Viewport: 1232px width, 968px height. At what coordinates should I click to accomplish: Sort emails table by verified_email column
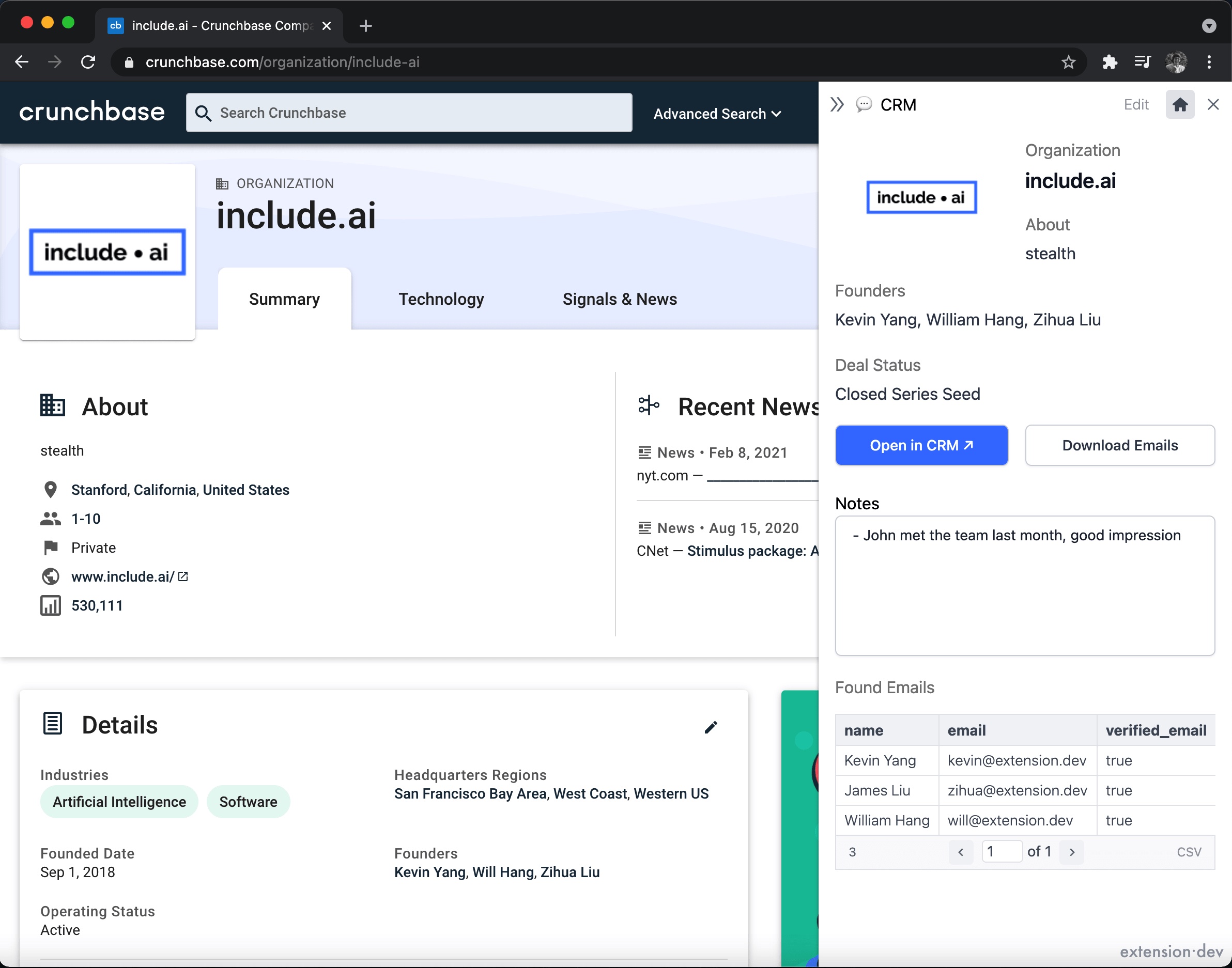pos(1156,730)
